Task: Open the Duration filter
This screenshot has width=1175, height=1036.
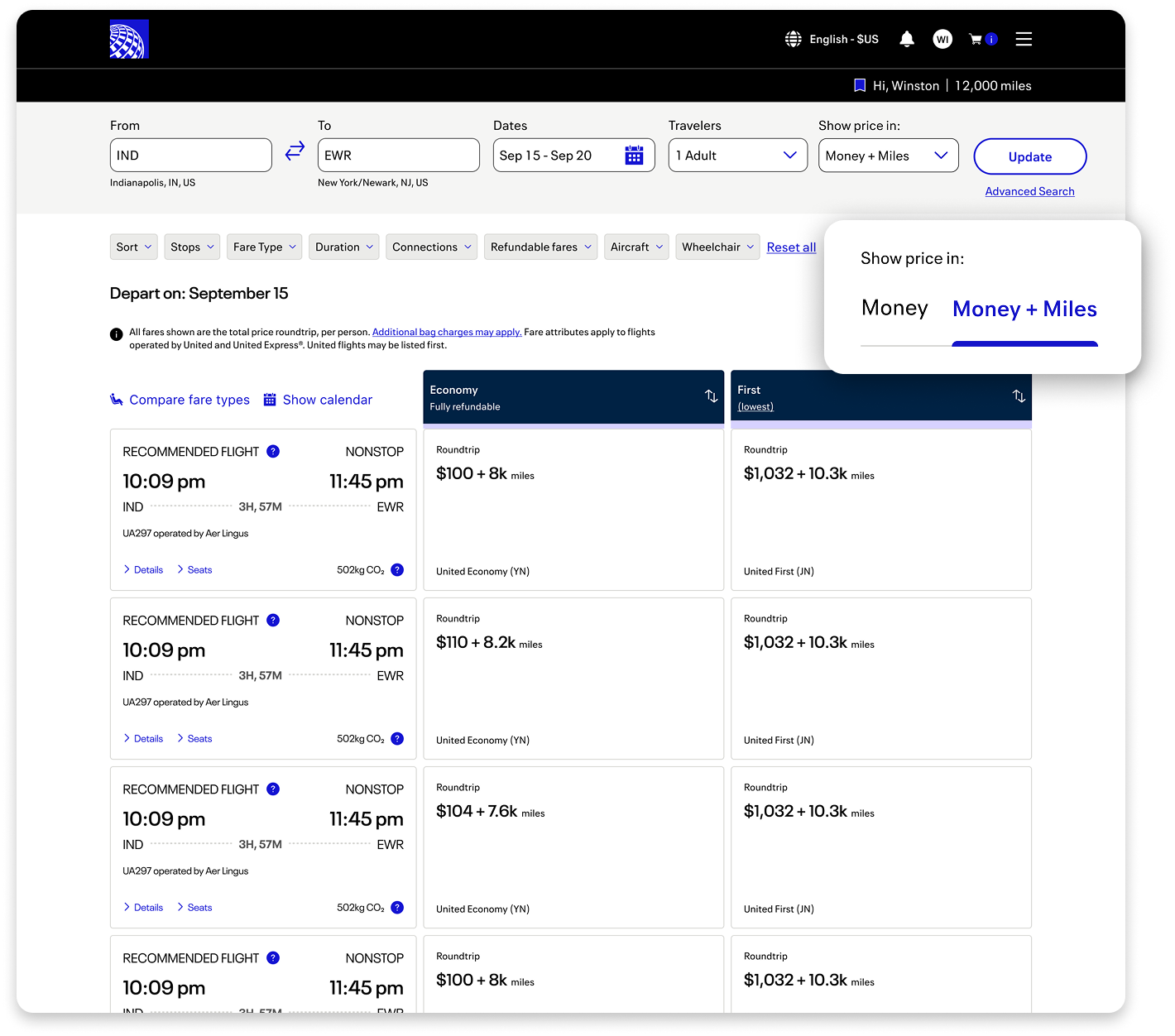Action: (x=344, y=247)
